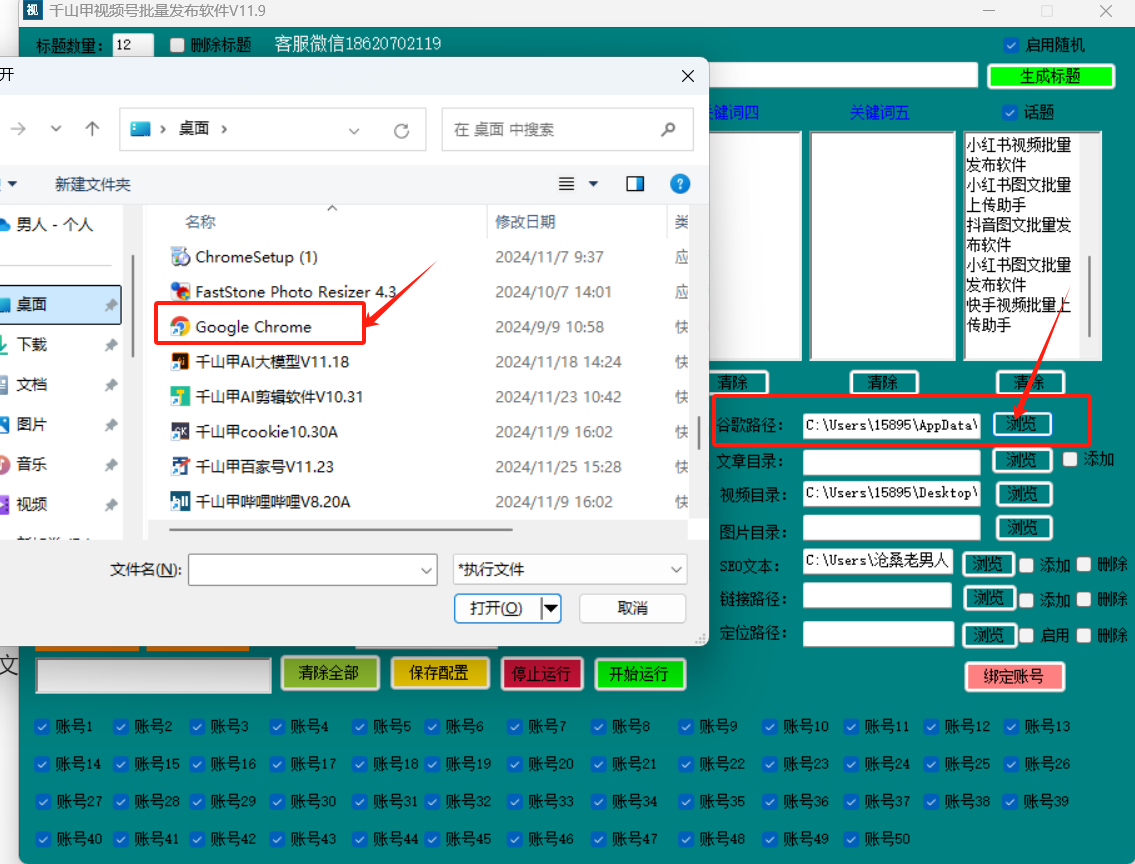Screen dimensions: 1135x864
Task: Click the PC icon in the address breadcrumb
Action: 140,129
